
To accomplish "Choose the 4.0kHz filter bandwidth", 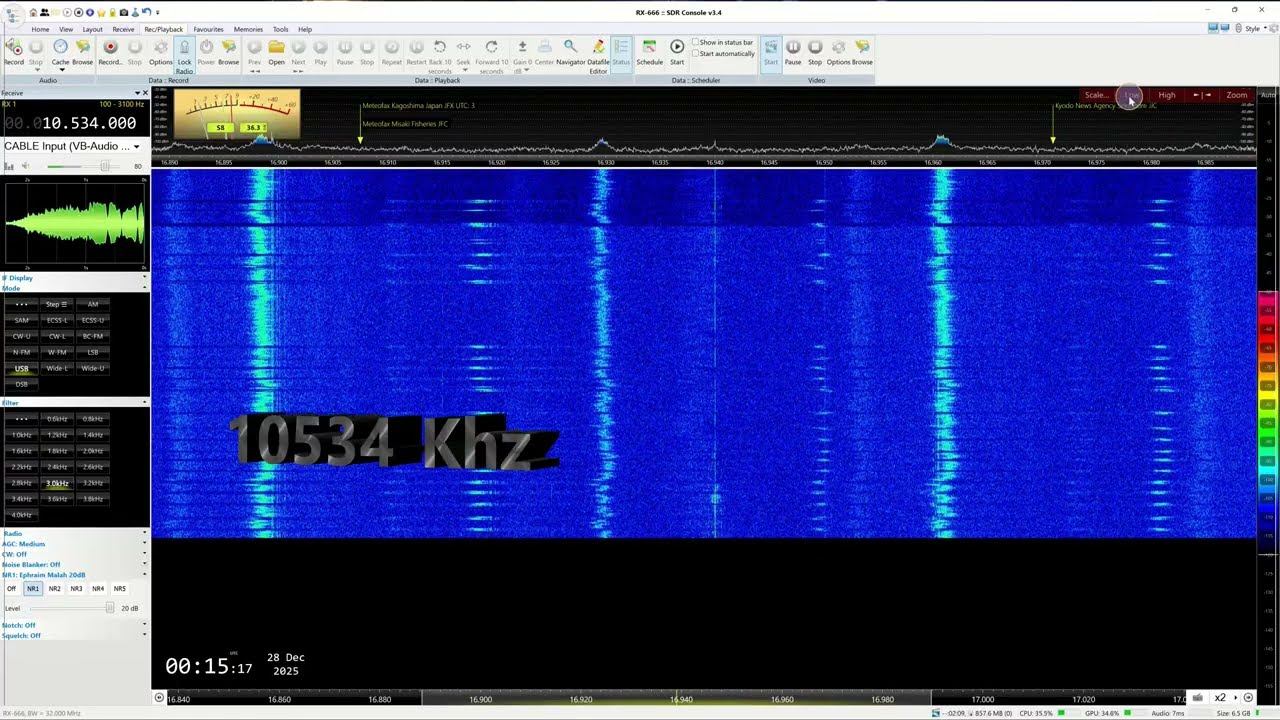I will pos(22,515).
